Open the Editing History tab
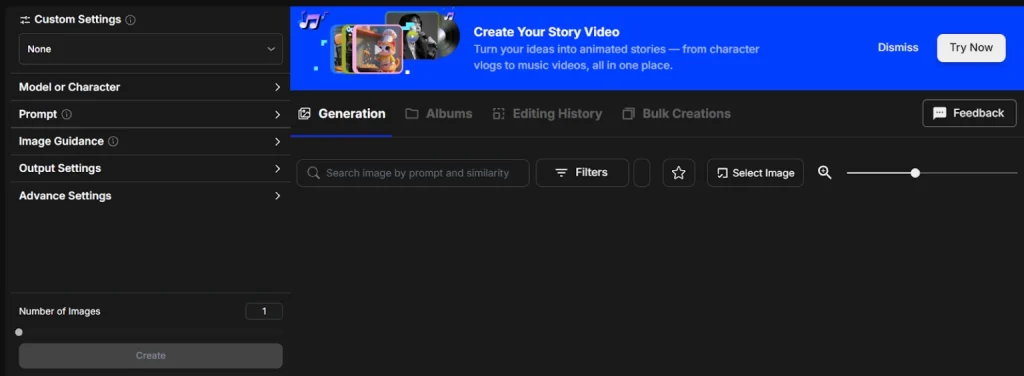The width and height of the screenshot is (1024, 376). 547,114
